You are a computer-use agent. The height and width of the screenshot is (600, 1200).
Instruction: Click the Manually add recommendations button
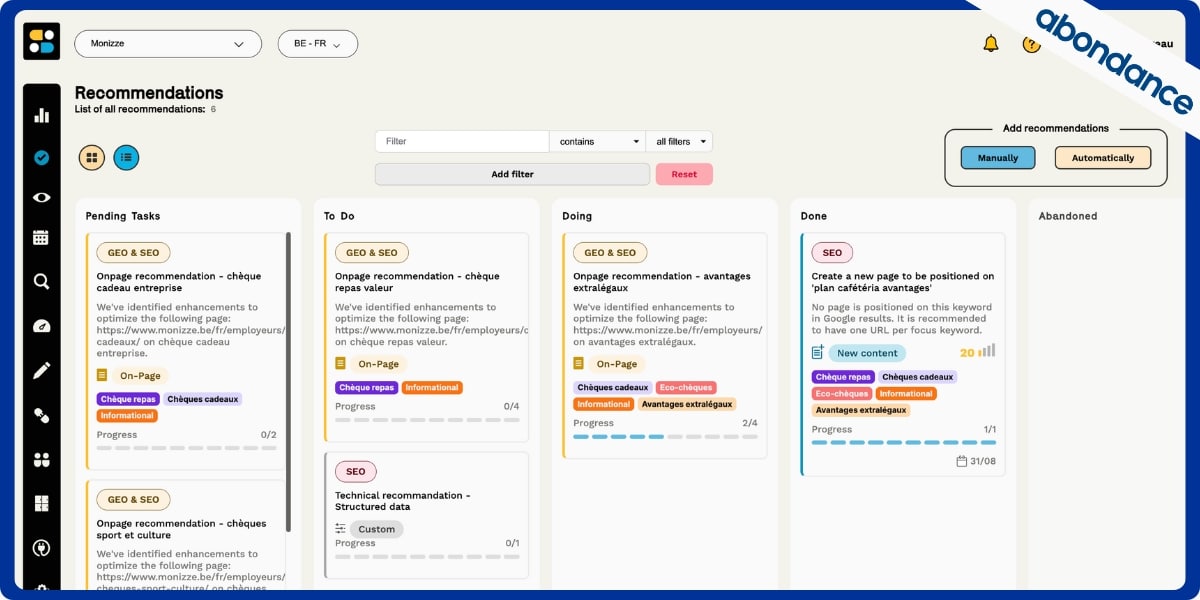997,158
